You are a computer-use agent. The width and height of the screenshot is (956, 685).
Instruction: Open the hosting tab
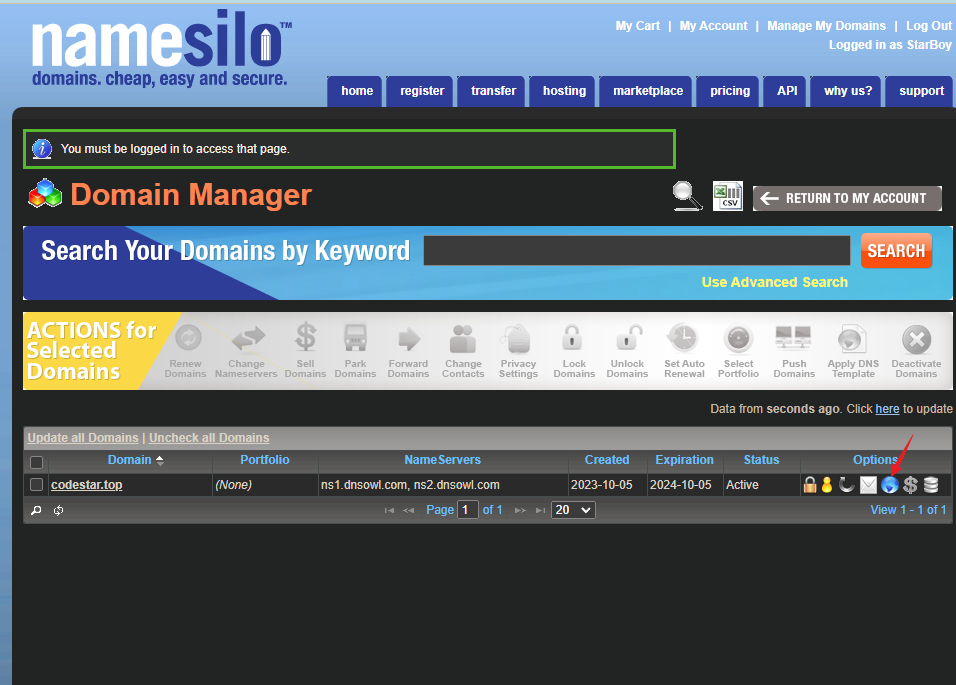564,91
